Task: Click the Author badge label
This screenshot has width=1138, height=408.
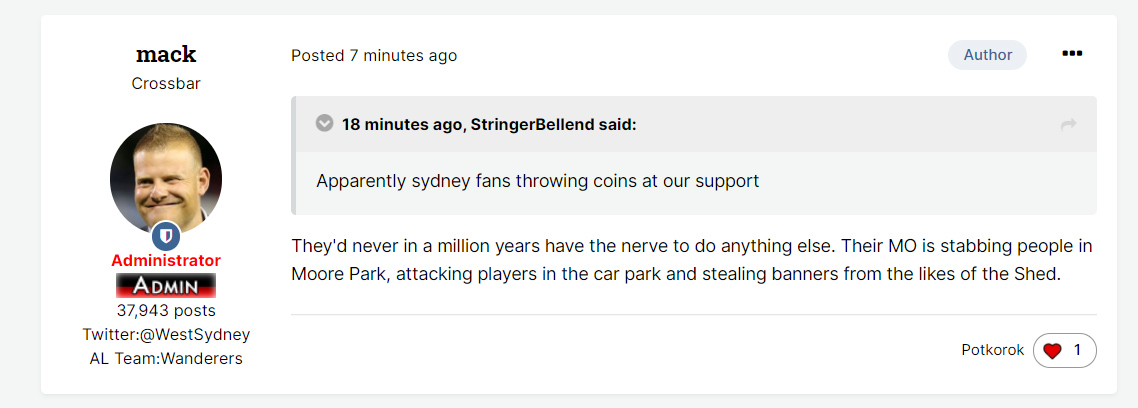Action: (987, 54)
